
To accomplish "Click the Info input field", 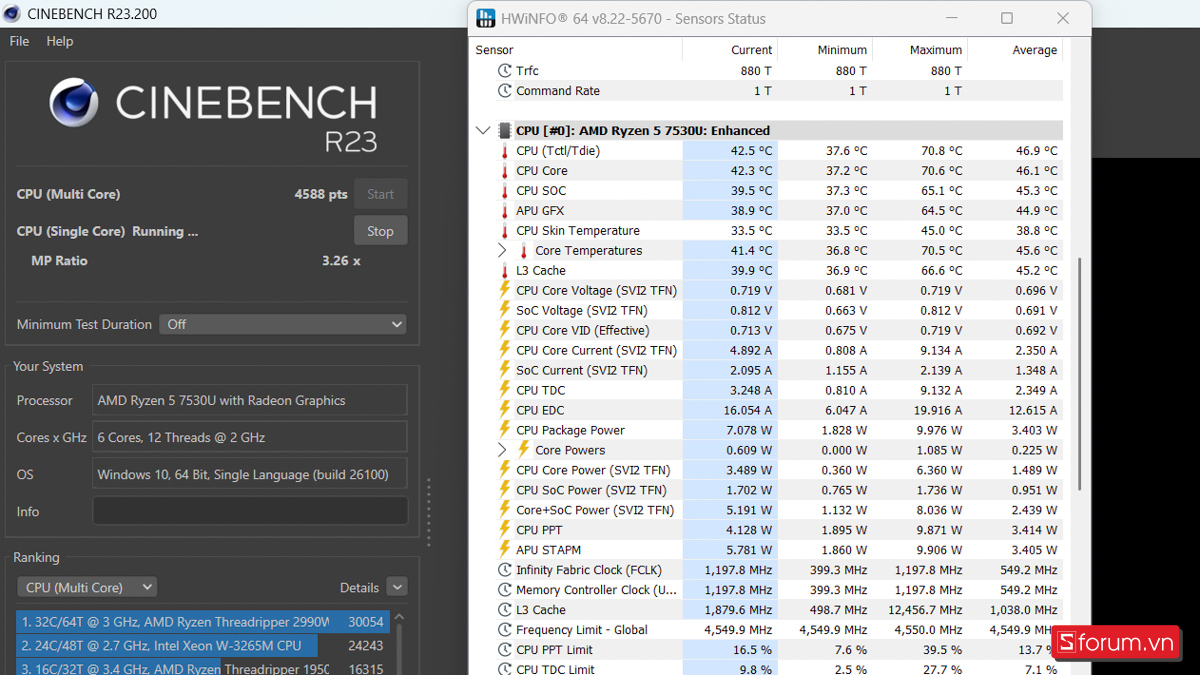I will coord(250,511).
